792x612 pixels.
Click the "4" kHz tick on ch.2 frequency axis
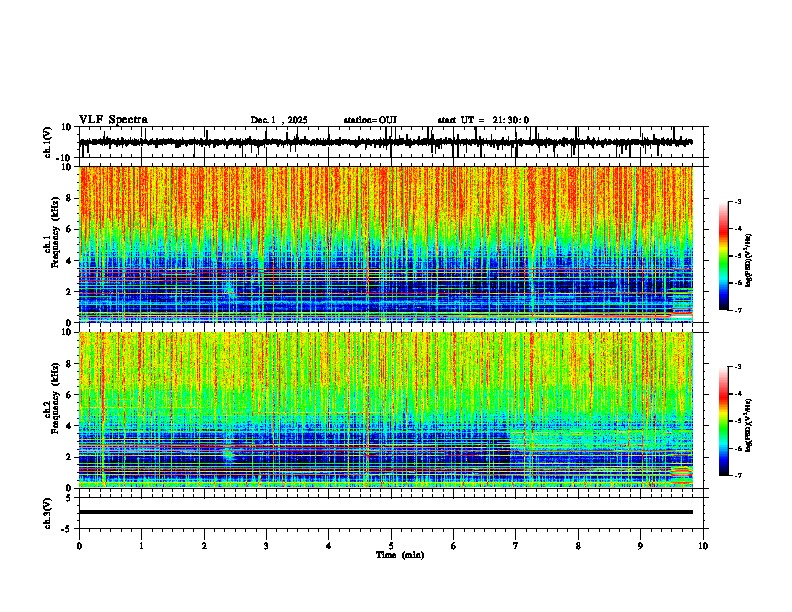(x=69, y=426)
